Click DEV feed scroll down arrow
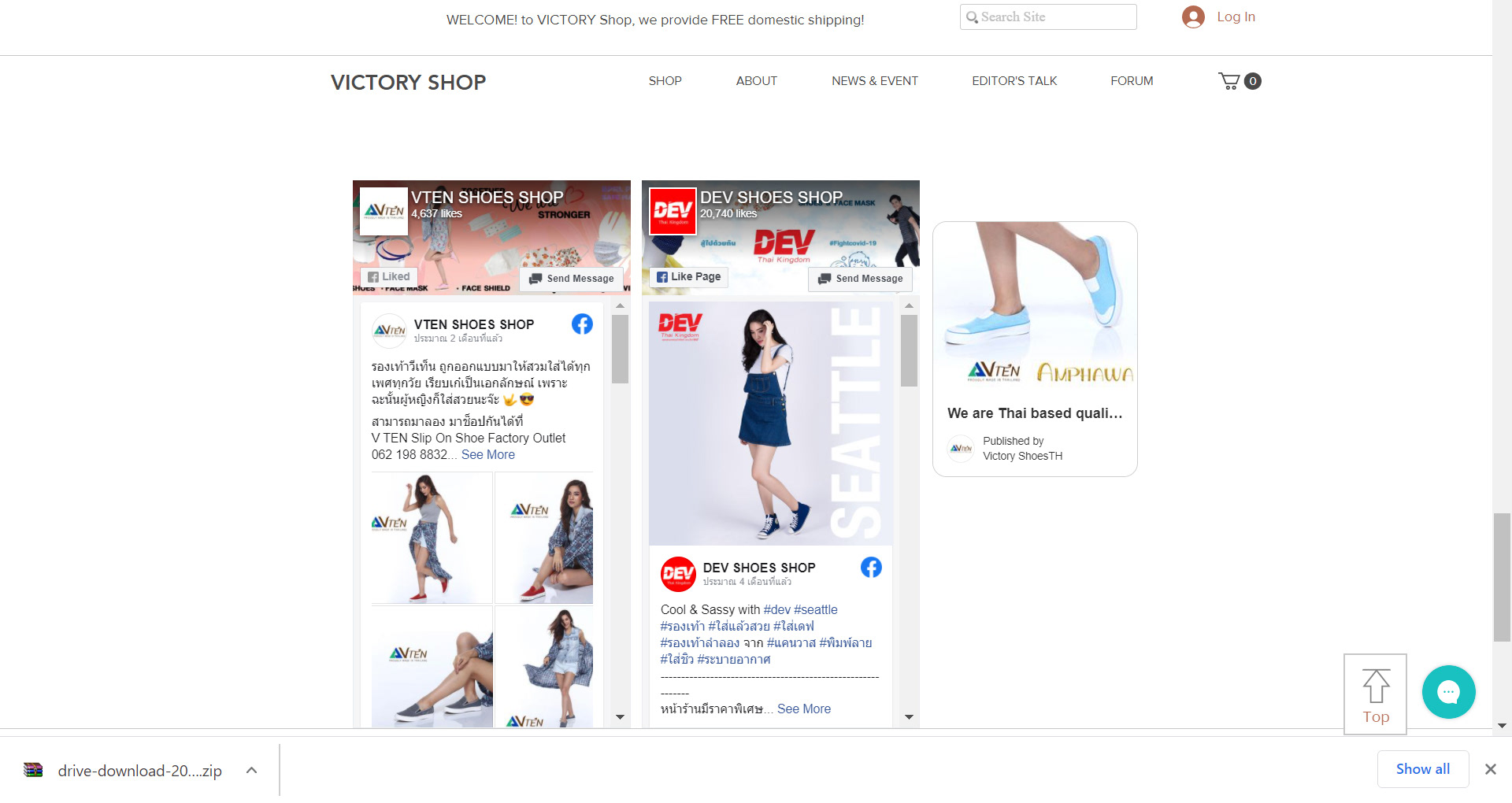The width and height of the screenshot is (1512, 803). [x=909, y=717]
